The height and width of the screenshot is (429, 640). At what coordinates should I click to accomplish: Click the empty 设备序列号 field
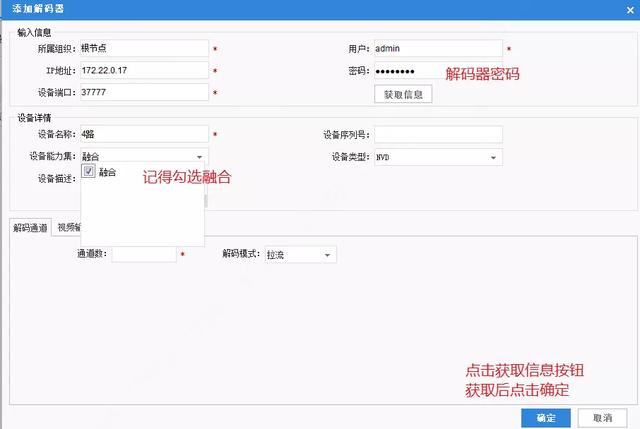[x=438, y=134]
